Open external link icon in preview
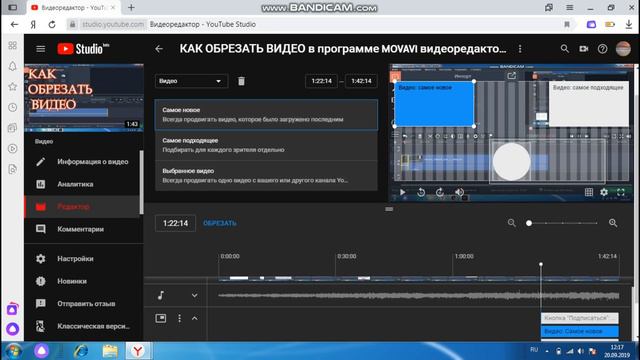The height and width of the screenshot is (360, 640). pos(511,76)
